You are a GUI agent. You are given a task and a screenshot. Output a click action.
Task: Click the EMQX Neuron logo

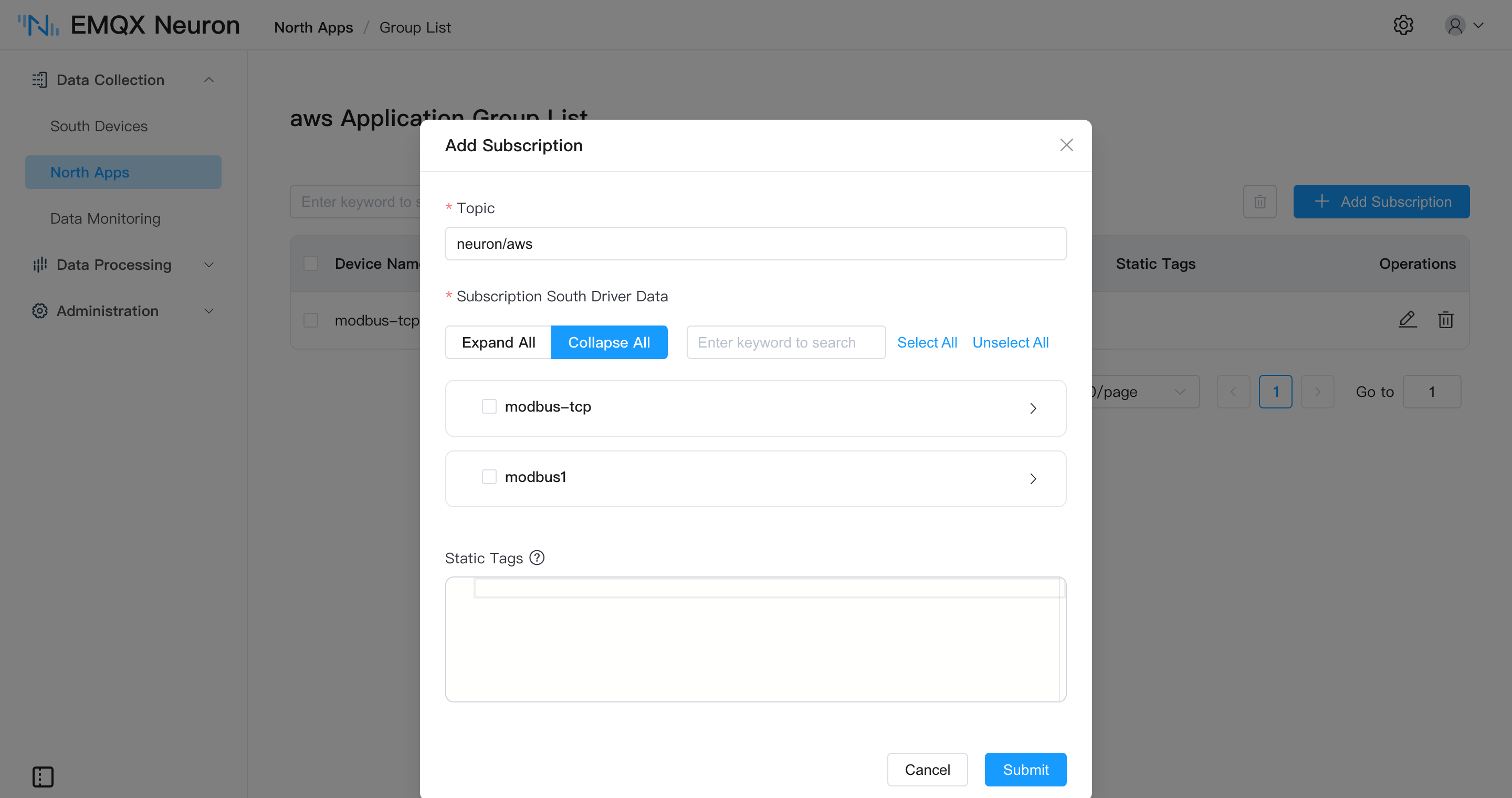click(x=129, y=25)
